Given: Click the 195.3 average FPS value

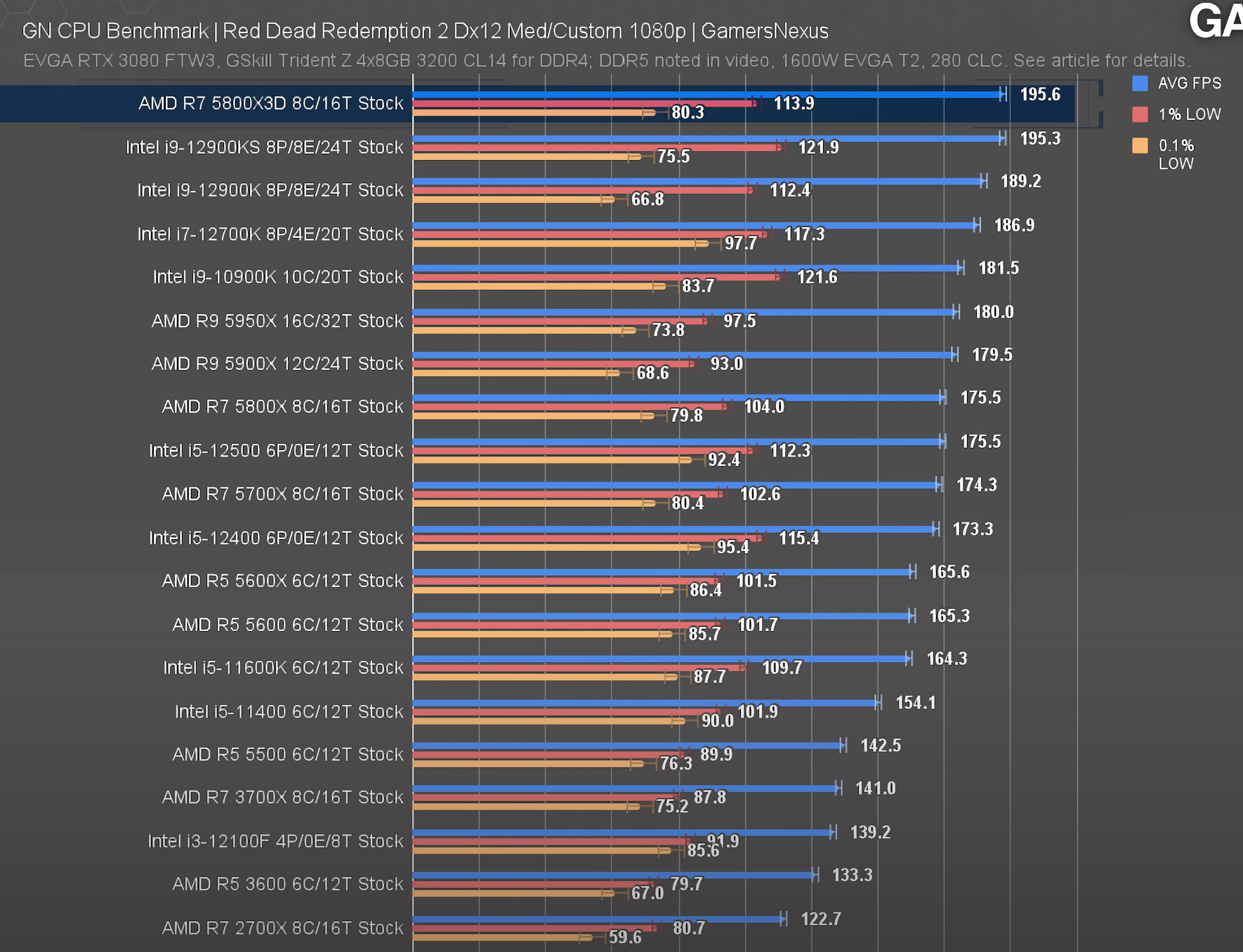Looking at the screenshot, I should 1040,138.
